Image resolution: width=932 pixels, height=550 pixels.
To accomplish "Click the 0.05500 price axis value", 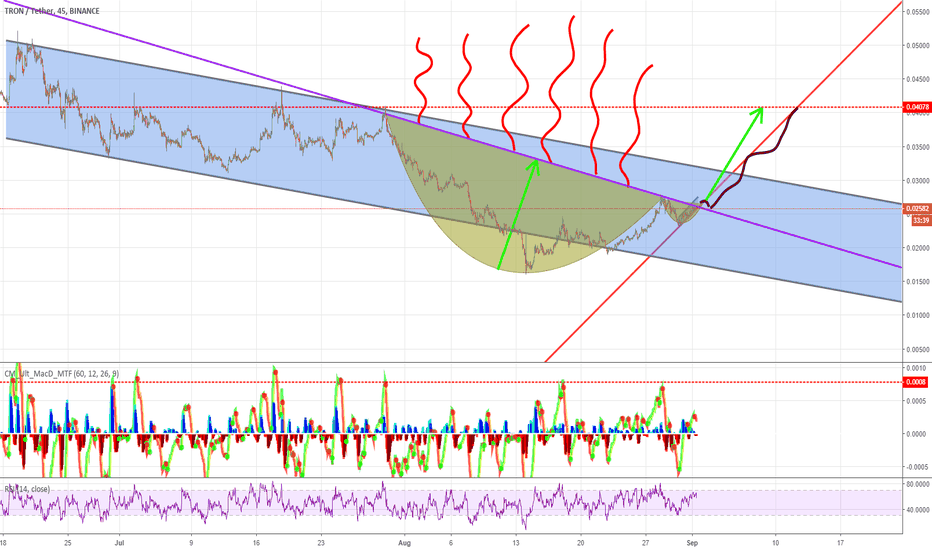I will (918, 11).
